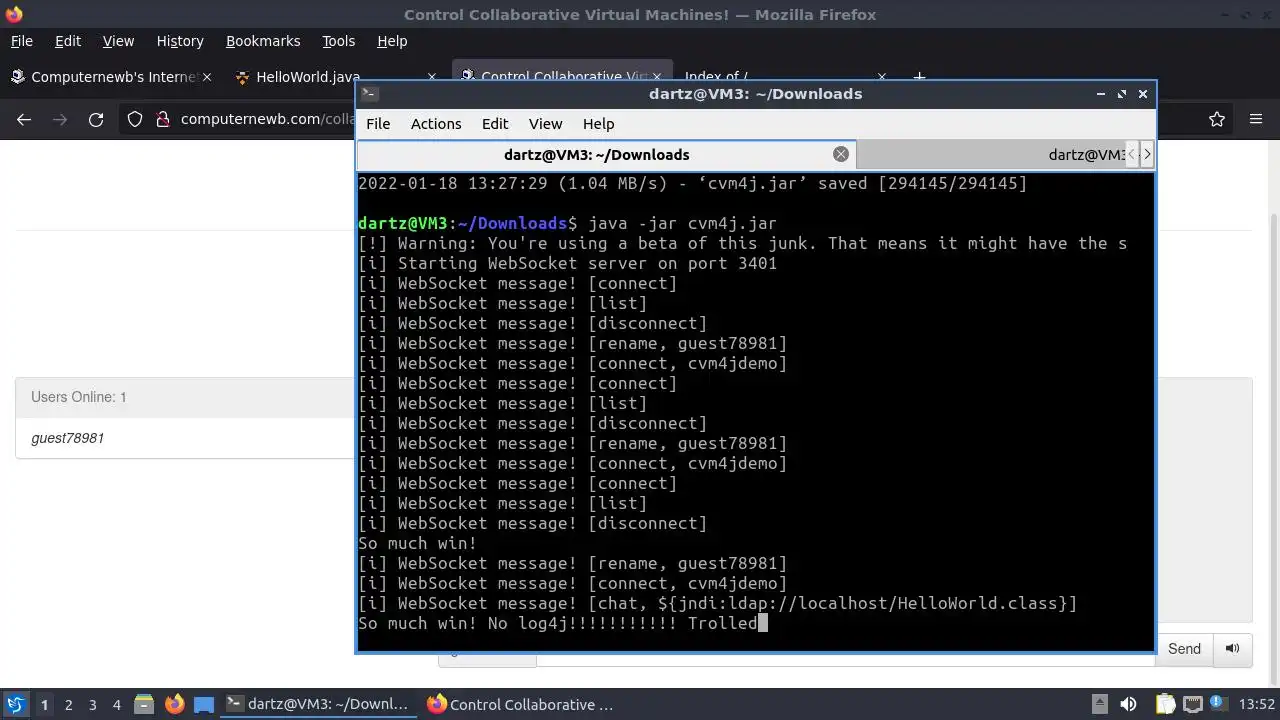Click the show desktop panel icon
Viewport: 1280px width, 720px height.
(204, 704)
